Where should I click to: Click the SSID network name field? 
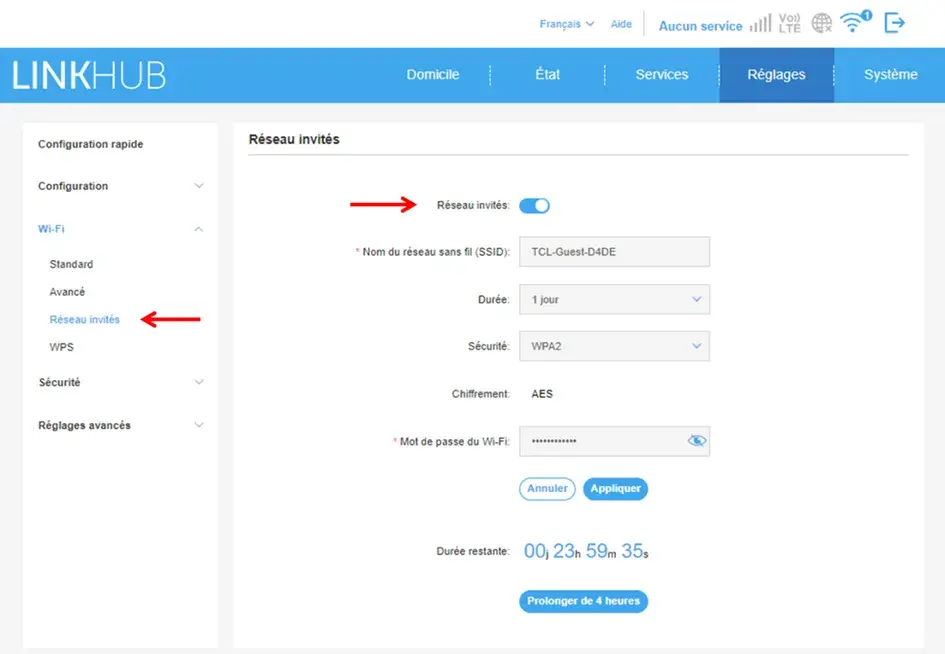[x=614, y=252]
